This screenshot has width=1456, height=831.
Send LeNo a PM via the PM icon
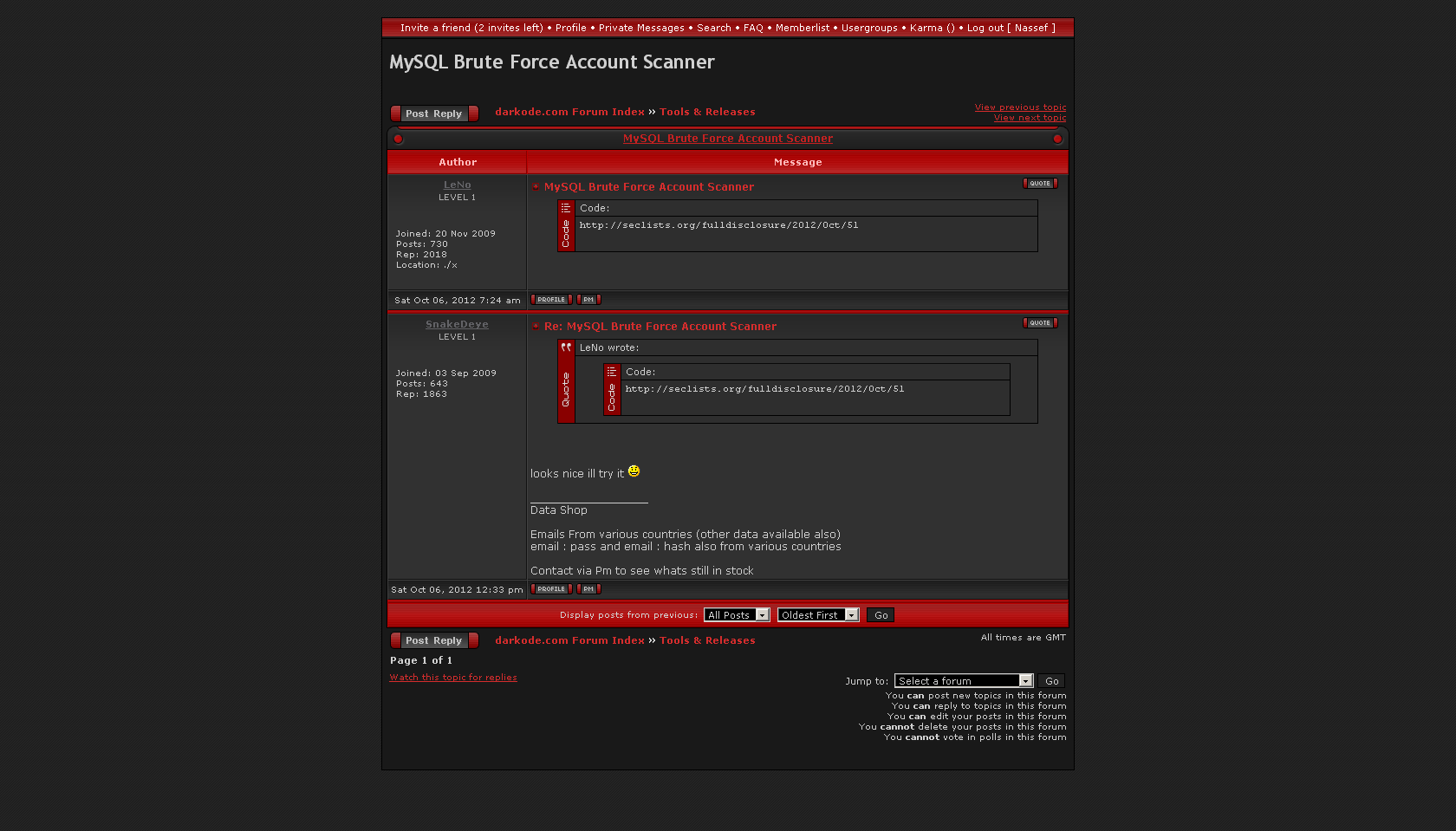tap(588, 300)
